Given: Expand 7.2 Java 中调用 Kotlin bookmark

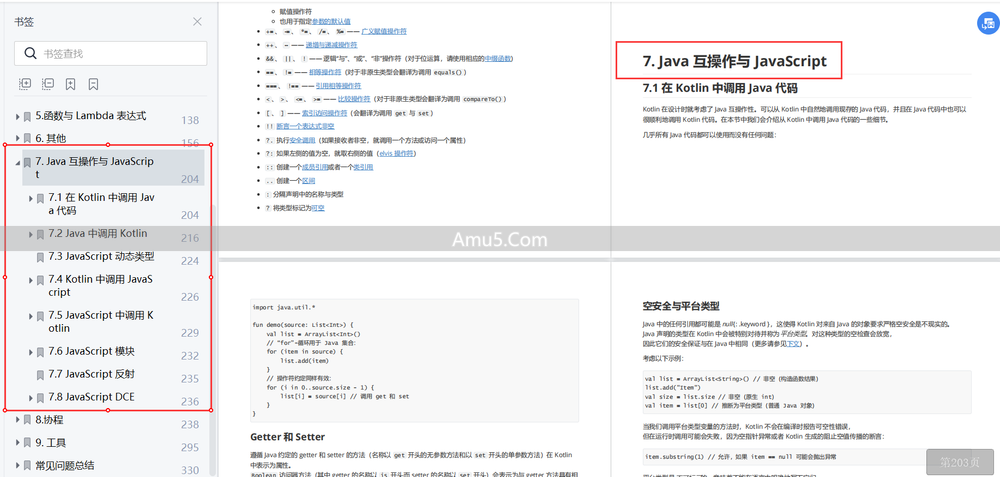Looking at the screenshot, I should pos(31,234).
